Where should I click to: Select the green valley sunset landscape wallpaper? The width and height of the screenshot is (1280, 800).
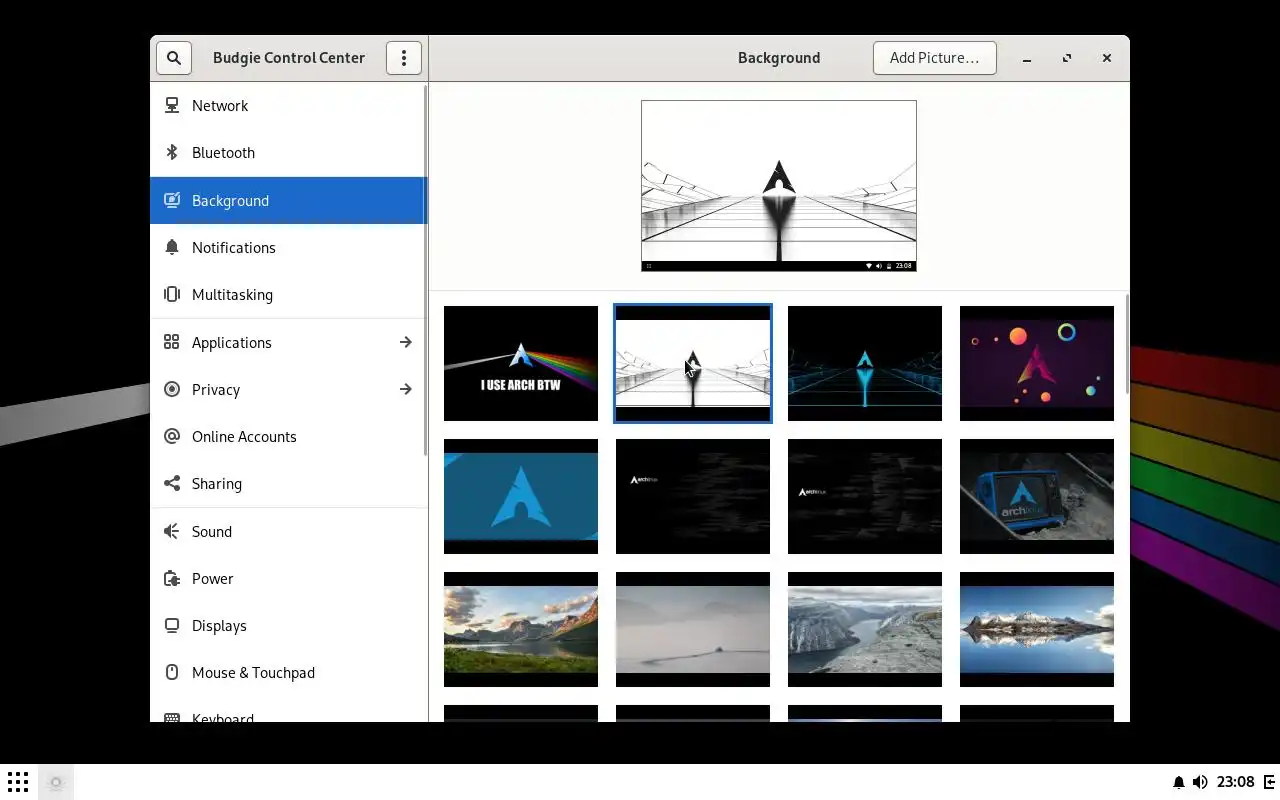[x=521, y=629]
